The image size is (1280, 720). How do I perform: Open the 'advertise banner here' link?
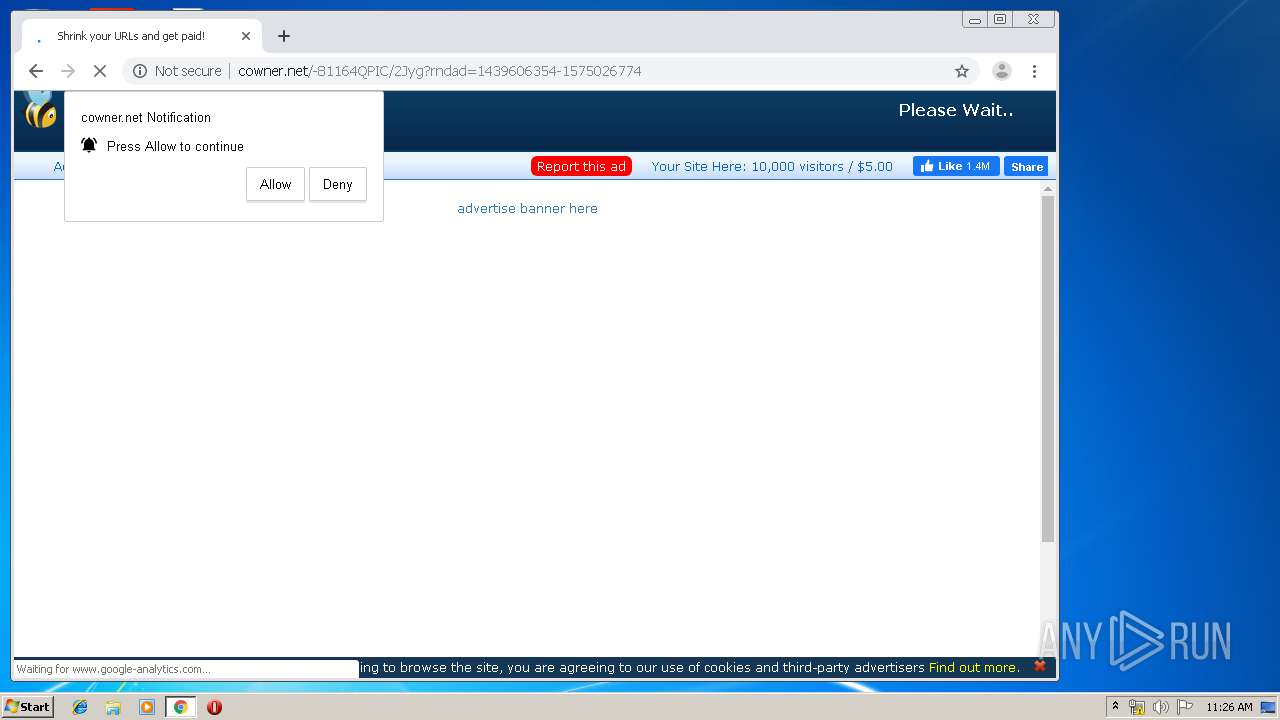527,208
